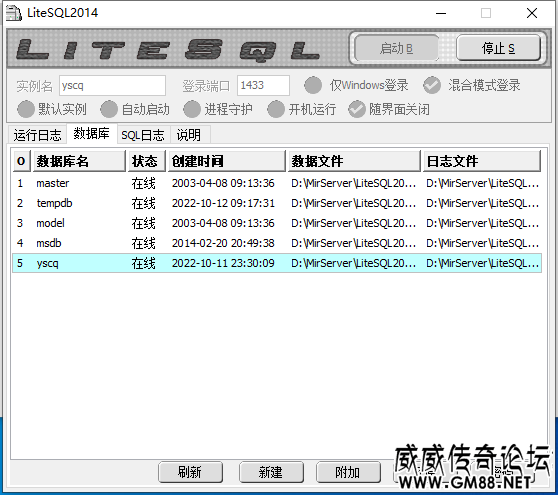Click creation time 2022-10-12 09:17:31
The height and width of the screenshot is (495, 558).
click(223, 203)
